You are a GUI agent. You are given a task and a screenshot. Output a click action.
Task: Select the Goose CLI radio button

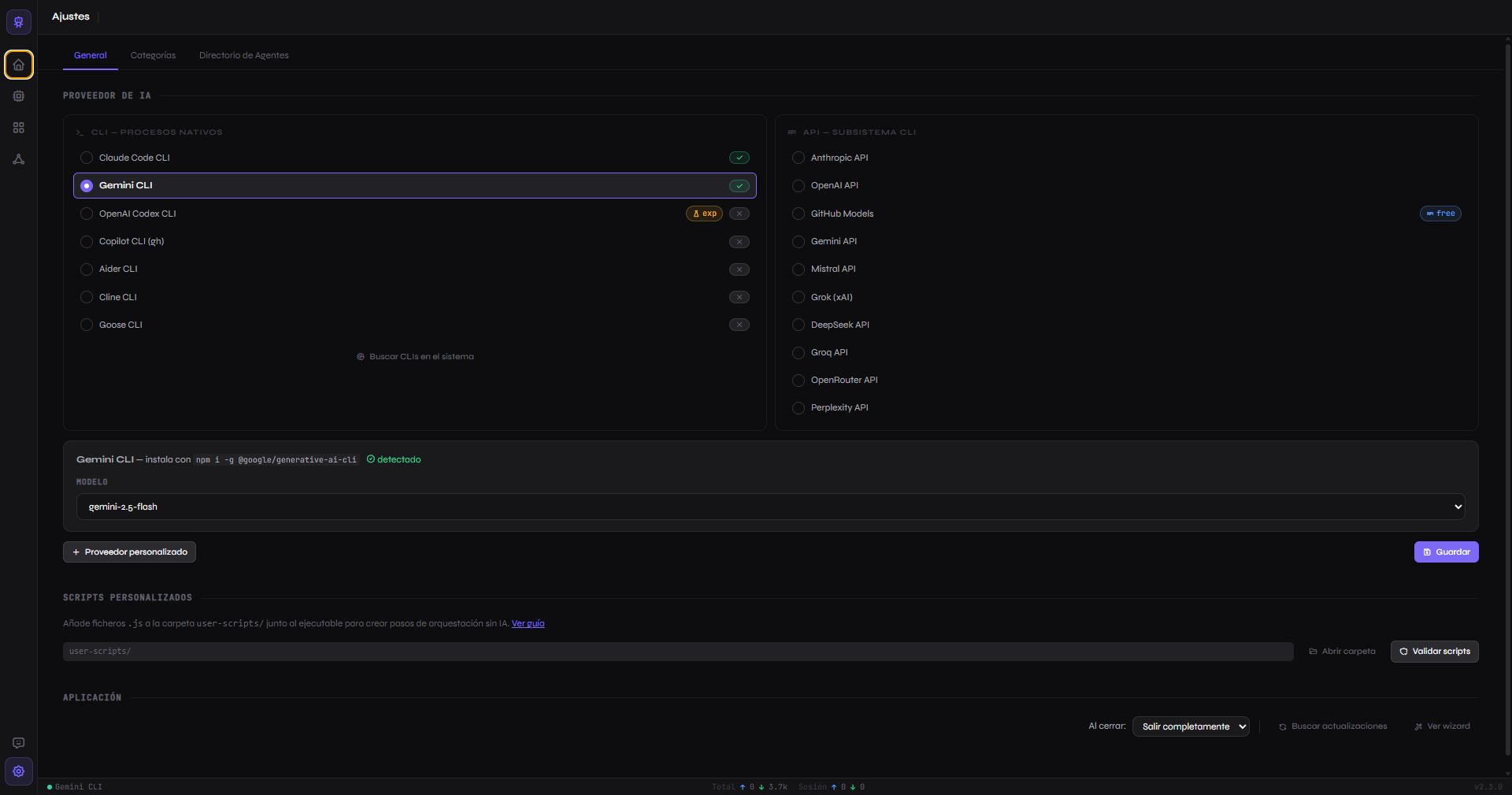click(x=87, y=325)
